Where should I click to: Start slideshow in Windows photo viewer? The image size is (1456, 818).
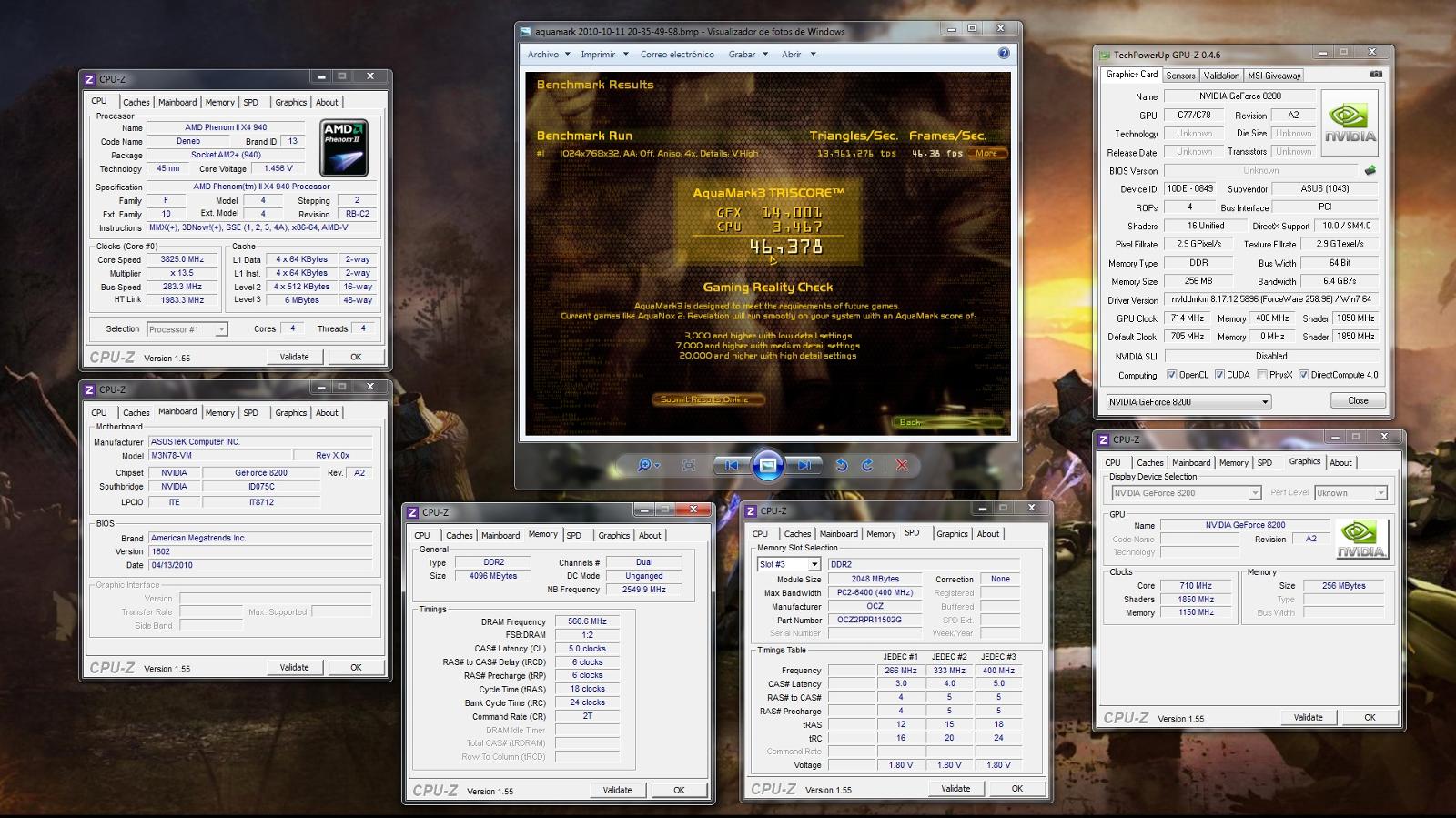(767, 465)
